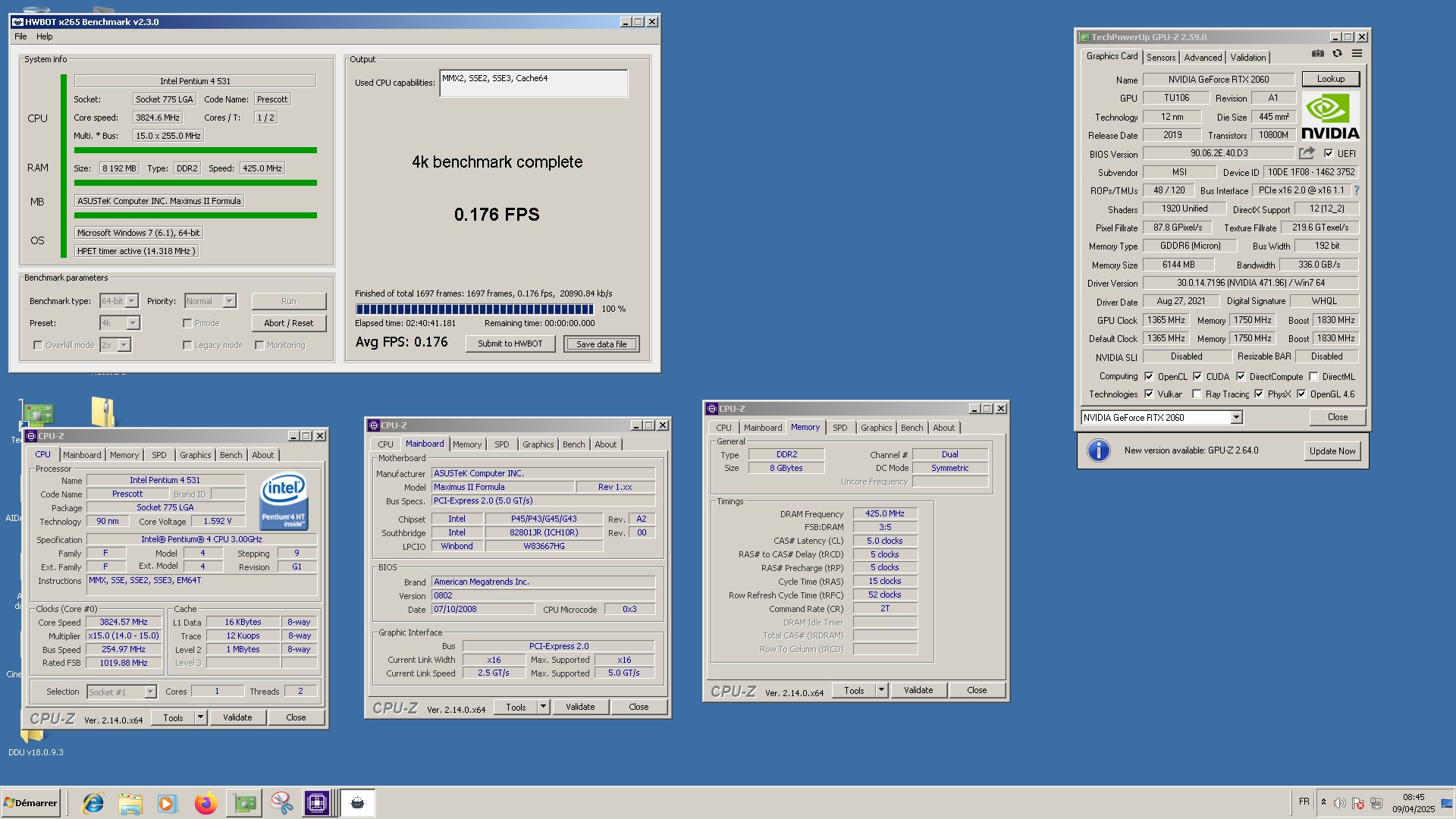Screen dimensions: 1456x819
Task: Open Windows Explorer folder icon in taskbar
Action: [130, 803]
